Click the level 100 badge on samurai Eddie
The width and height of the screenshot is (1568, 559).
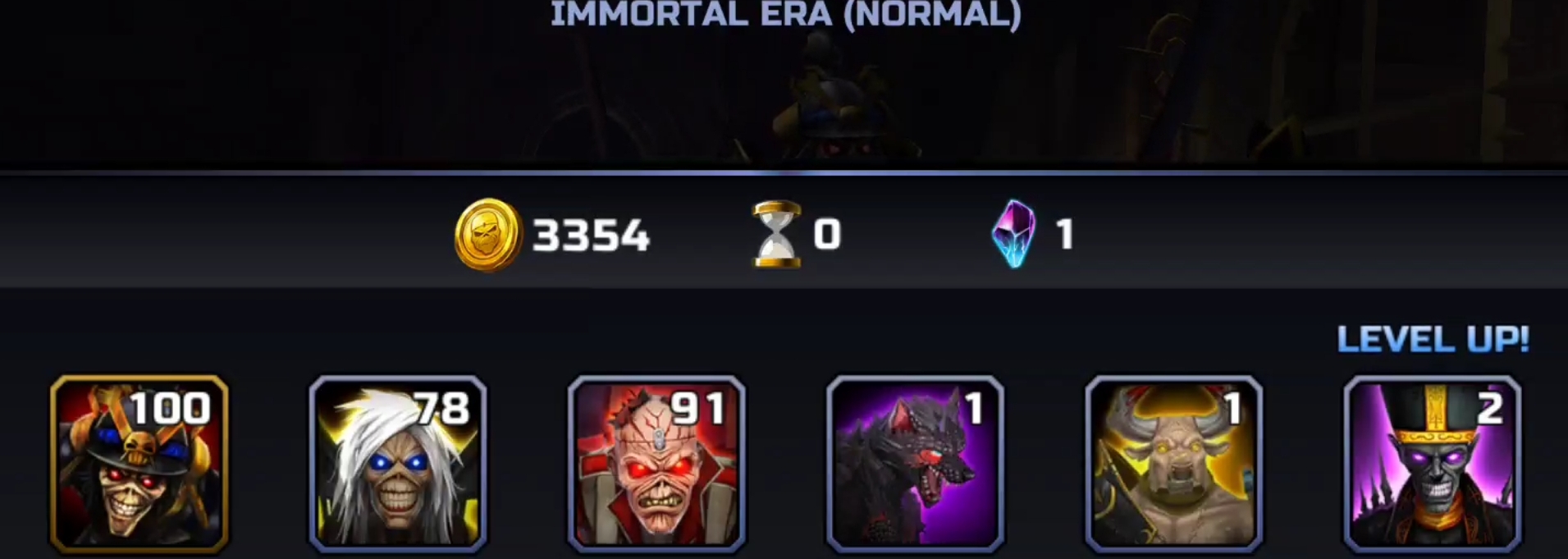tap(170, 408)
